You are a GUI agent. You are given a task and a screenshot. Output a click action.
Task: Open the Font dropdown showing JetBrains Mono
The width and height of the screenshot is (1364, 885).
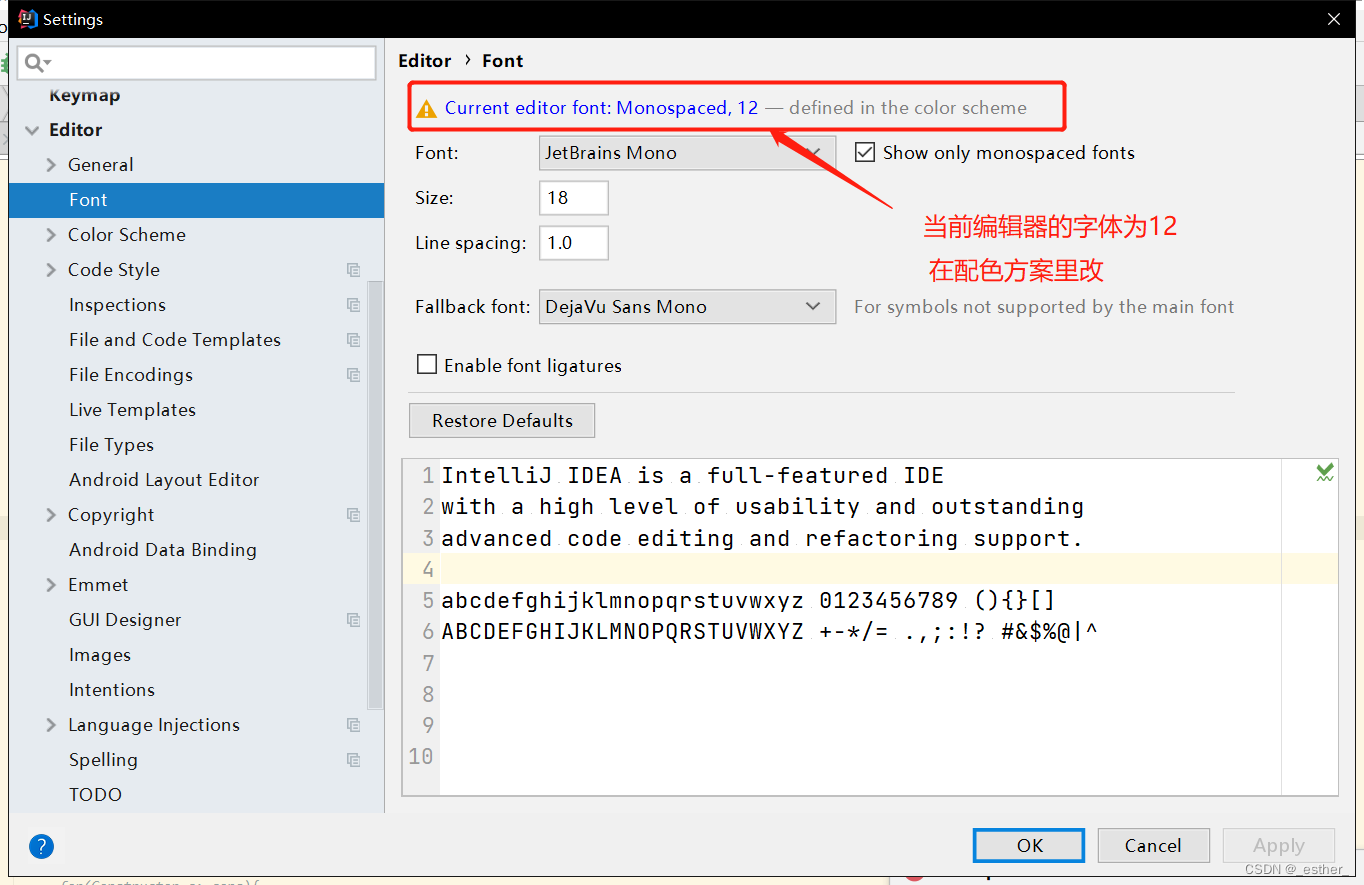pyautogui.click(x=687, y=153)
